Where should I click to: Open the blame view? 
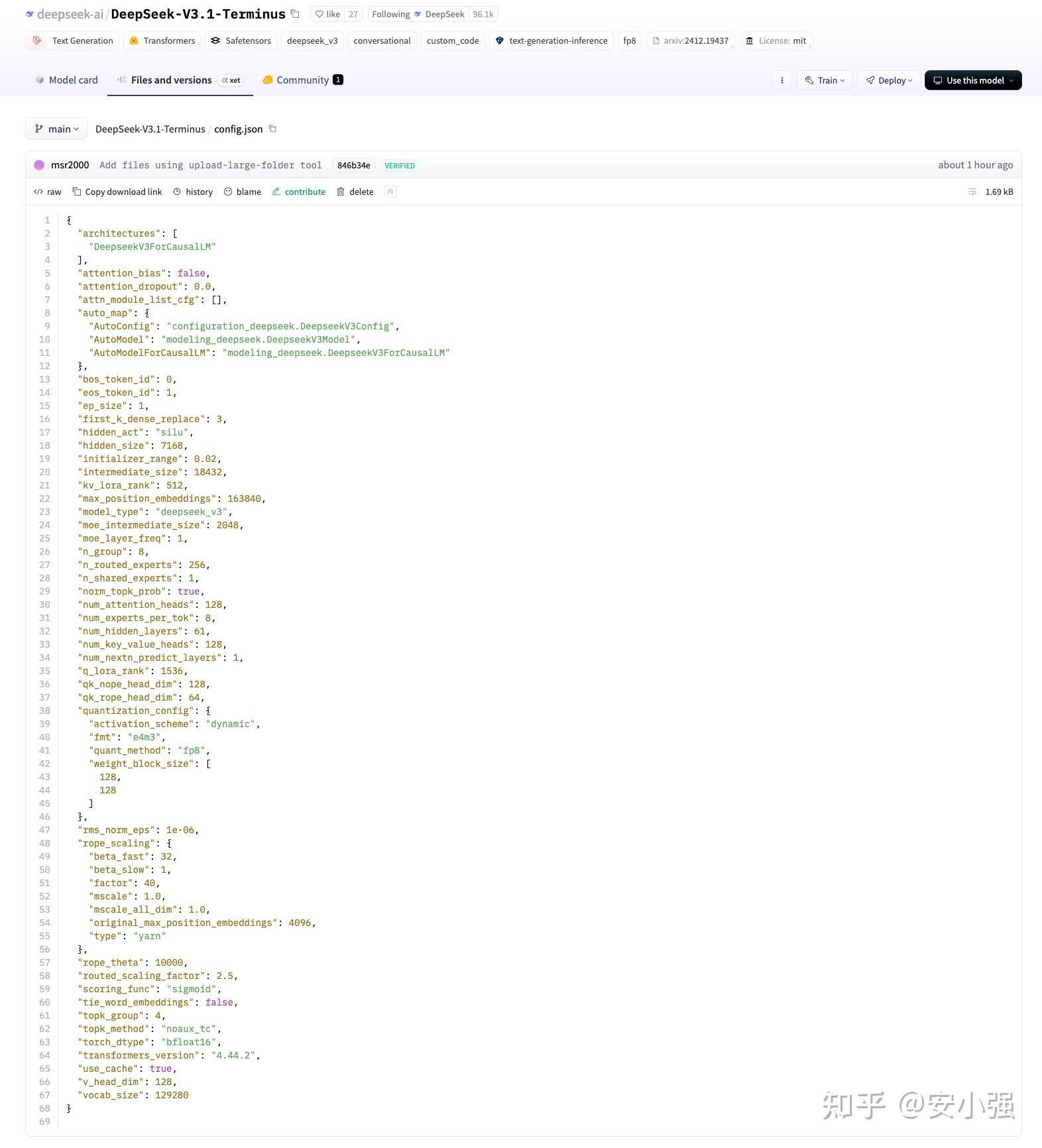[243, 192]
